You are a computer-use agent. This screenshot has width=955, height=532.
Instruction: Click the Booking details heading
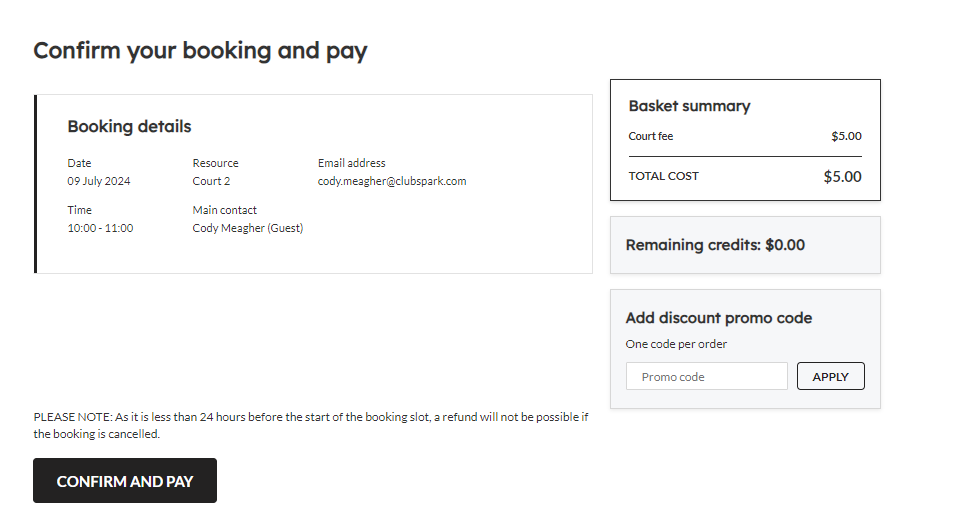click(x=129, y=126)
